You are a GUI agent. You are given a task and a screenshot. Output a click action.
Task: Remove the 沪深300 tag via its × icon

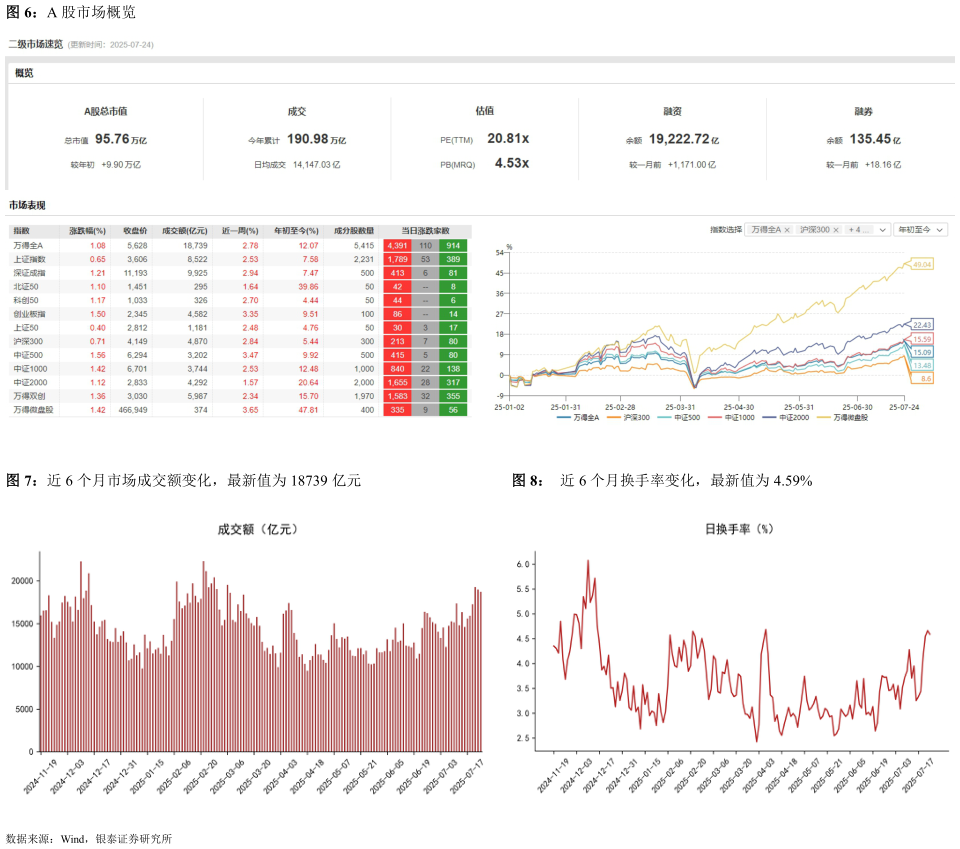(x=836, y=230)
